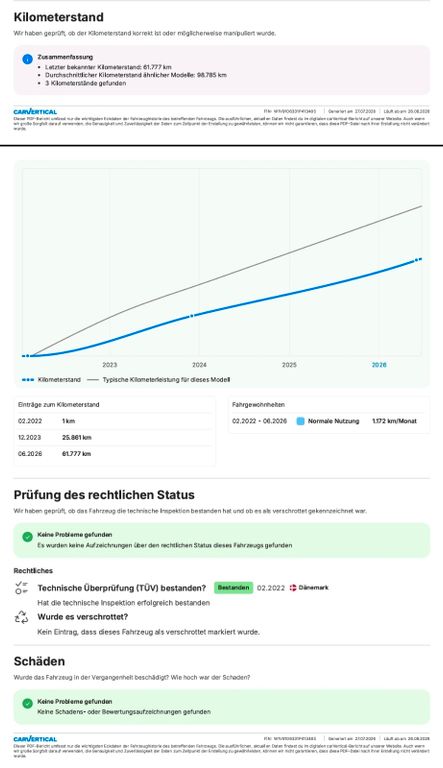
Task: Click the light blue Normale Nutzung swatch
Action: pos(300,421)
